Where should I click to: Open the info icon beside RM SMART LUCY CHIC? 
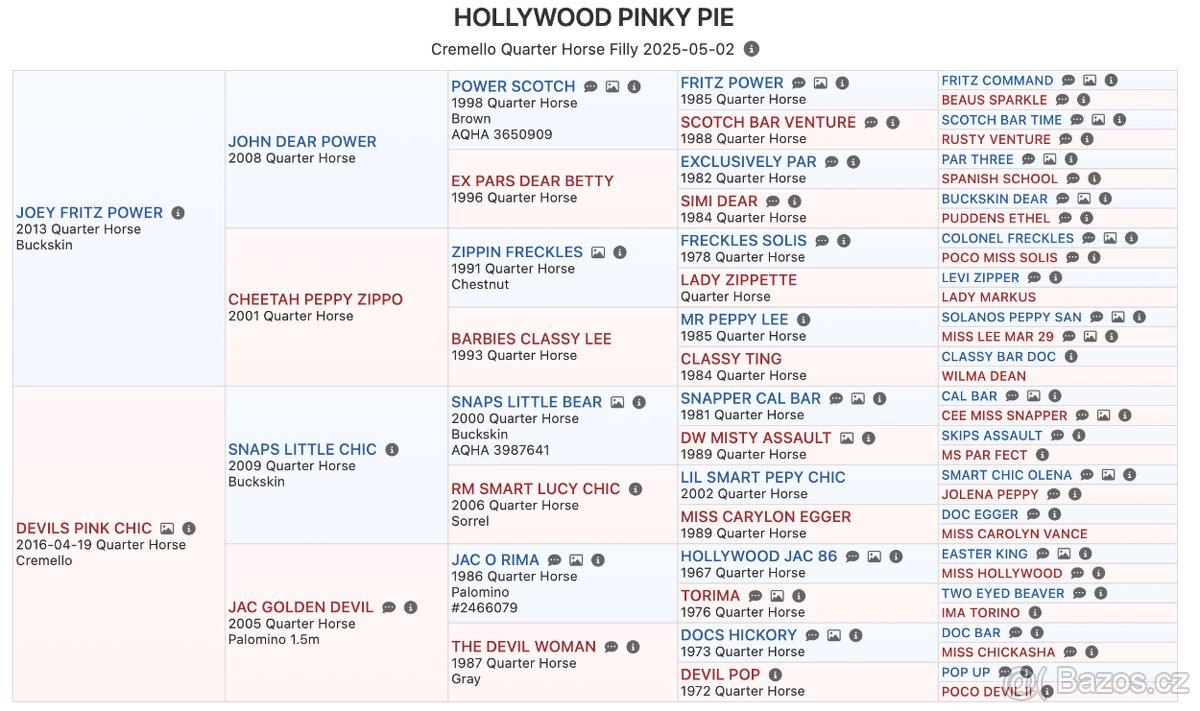(x=635, y=489)
